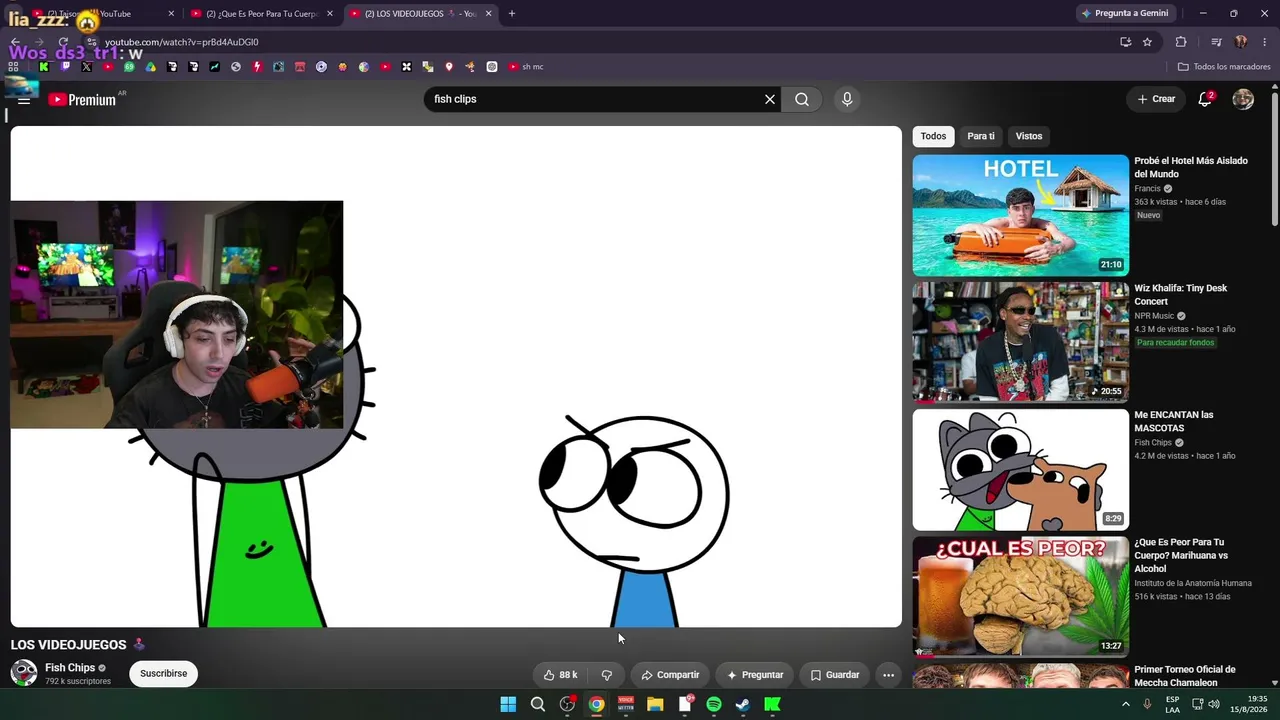Start voice search with the microphone
The width and height of the screenshot is (1280, 720).
click(x=847, y=99)
